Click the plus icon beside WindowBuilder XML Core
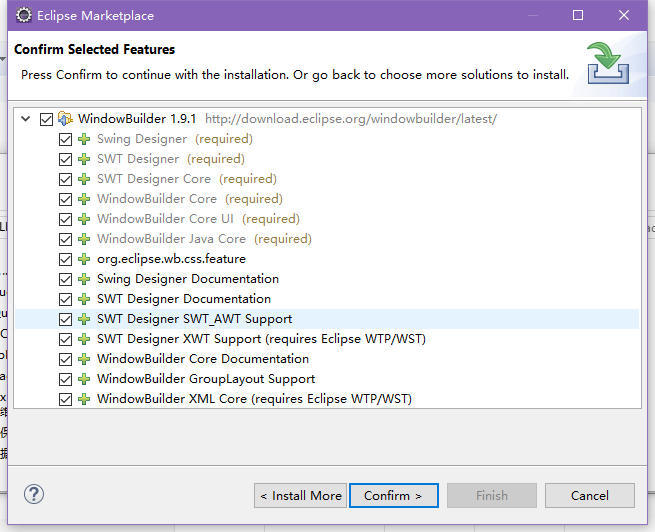Viewport: 655px width, 532px height. coord(84,399)
